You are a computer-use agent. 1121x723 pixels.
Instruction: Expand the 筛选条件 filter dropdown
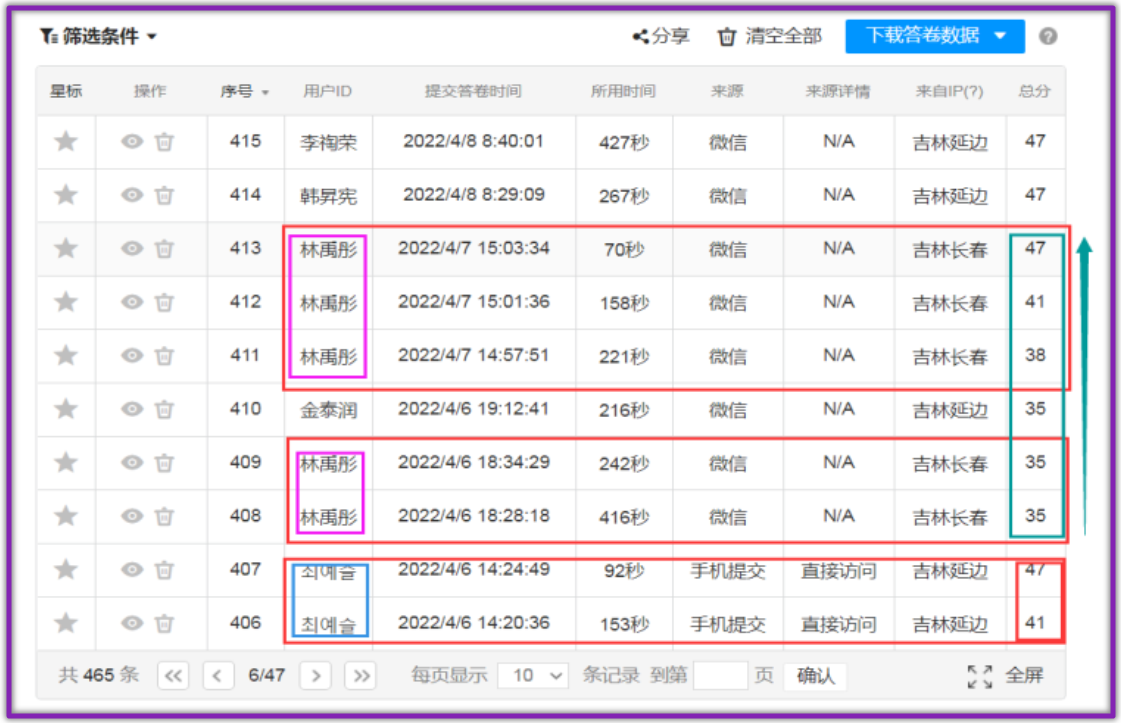coord(99,37)
